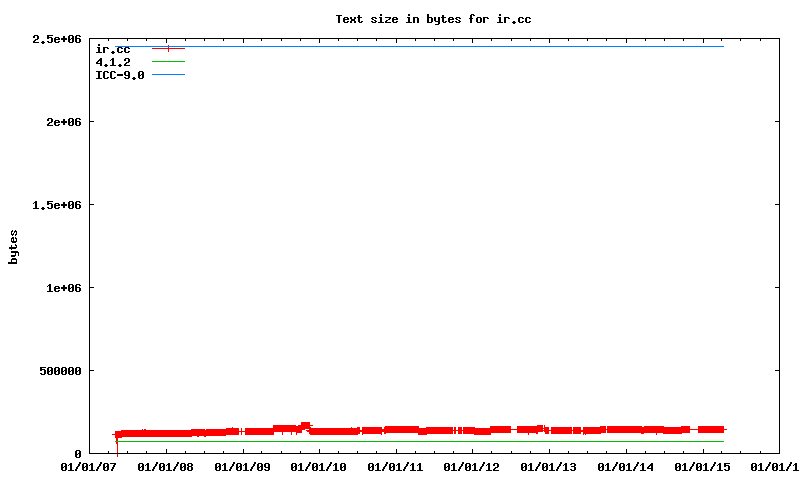The height and width of the screenshot is (480, 800).
Task: Click the 1.5e+06 y-axis tick label
Action: [x=57, y=205]
